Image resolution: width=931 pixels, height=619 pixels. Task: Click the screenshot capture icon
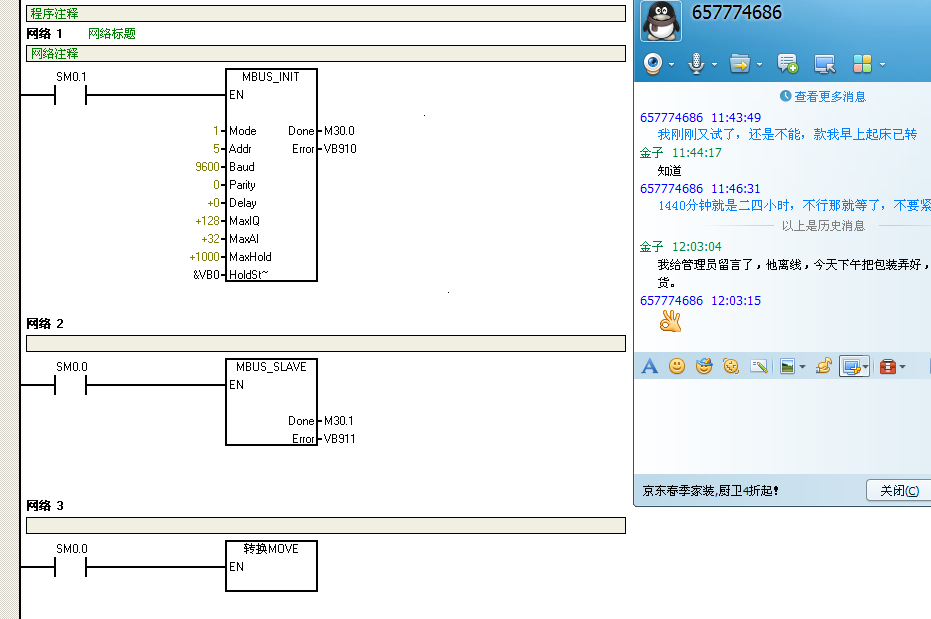(851, 367)
